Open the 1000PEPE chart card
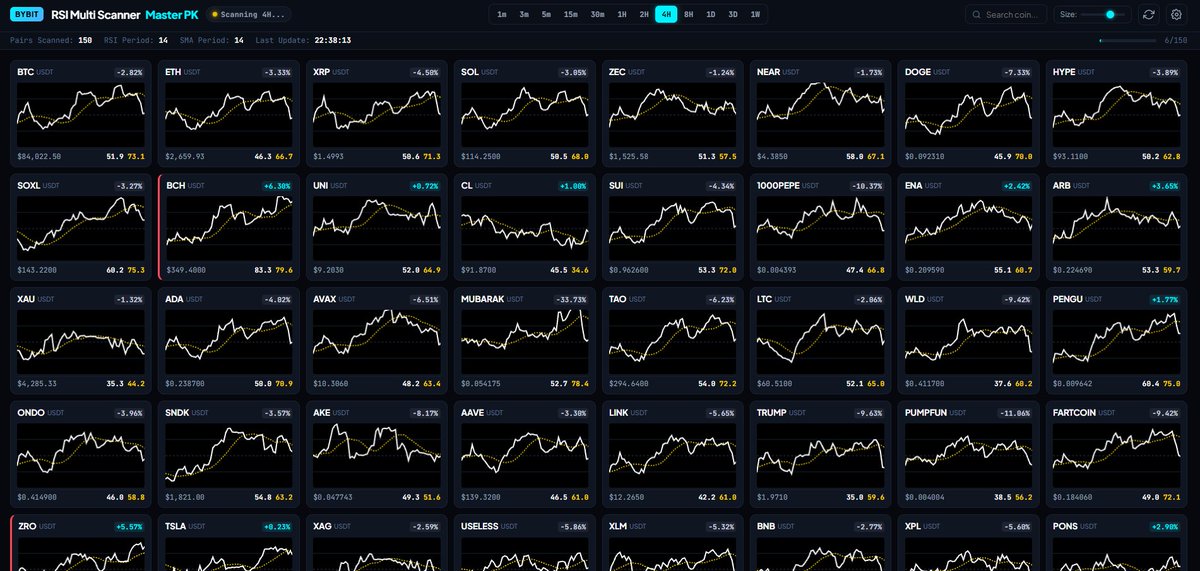Viewport: 1200px width, 571px height. [820, 227]
